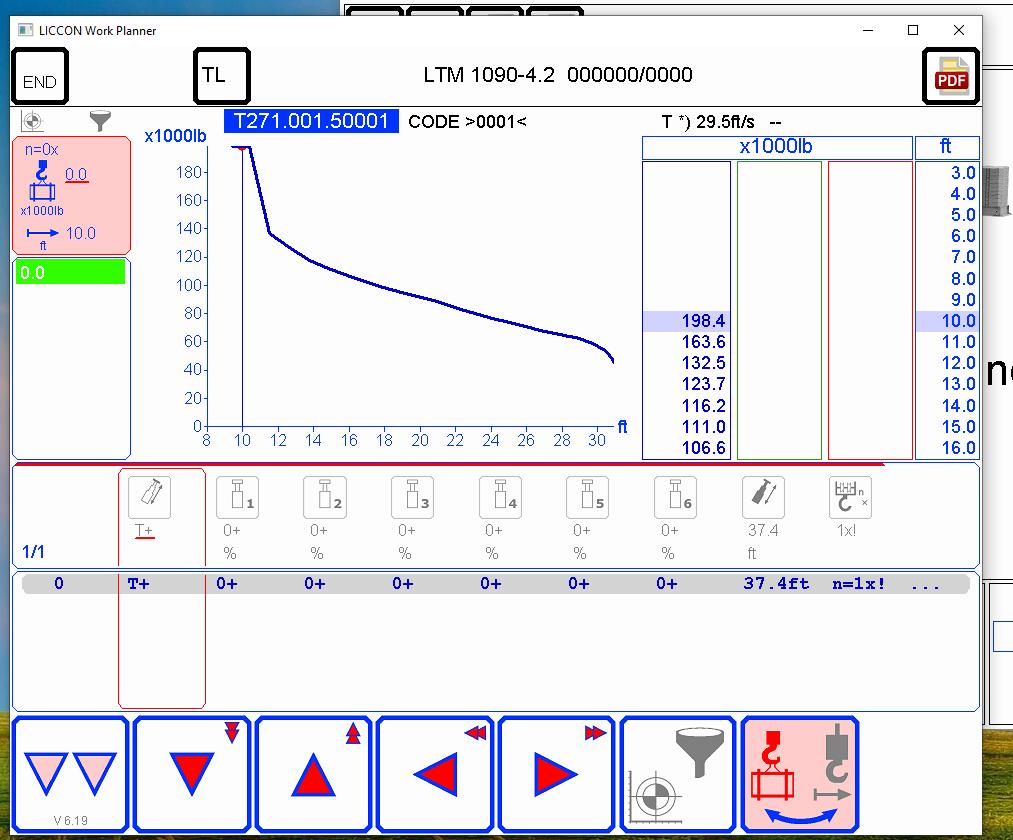
Task: Click the small filter funnel icon
Action: tap(100, 121)
